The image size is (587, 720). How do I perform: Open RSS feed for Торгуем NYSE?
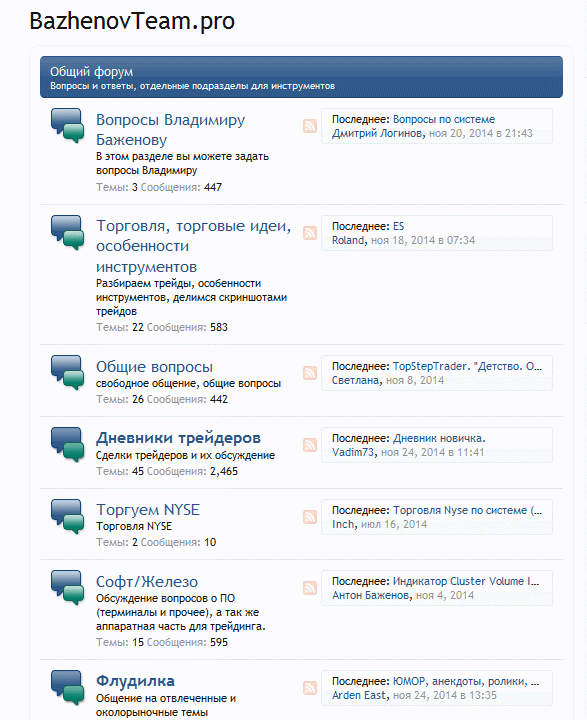coord(310,517)
